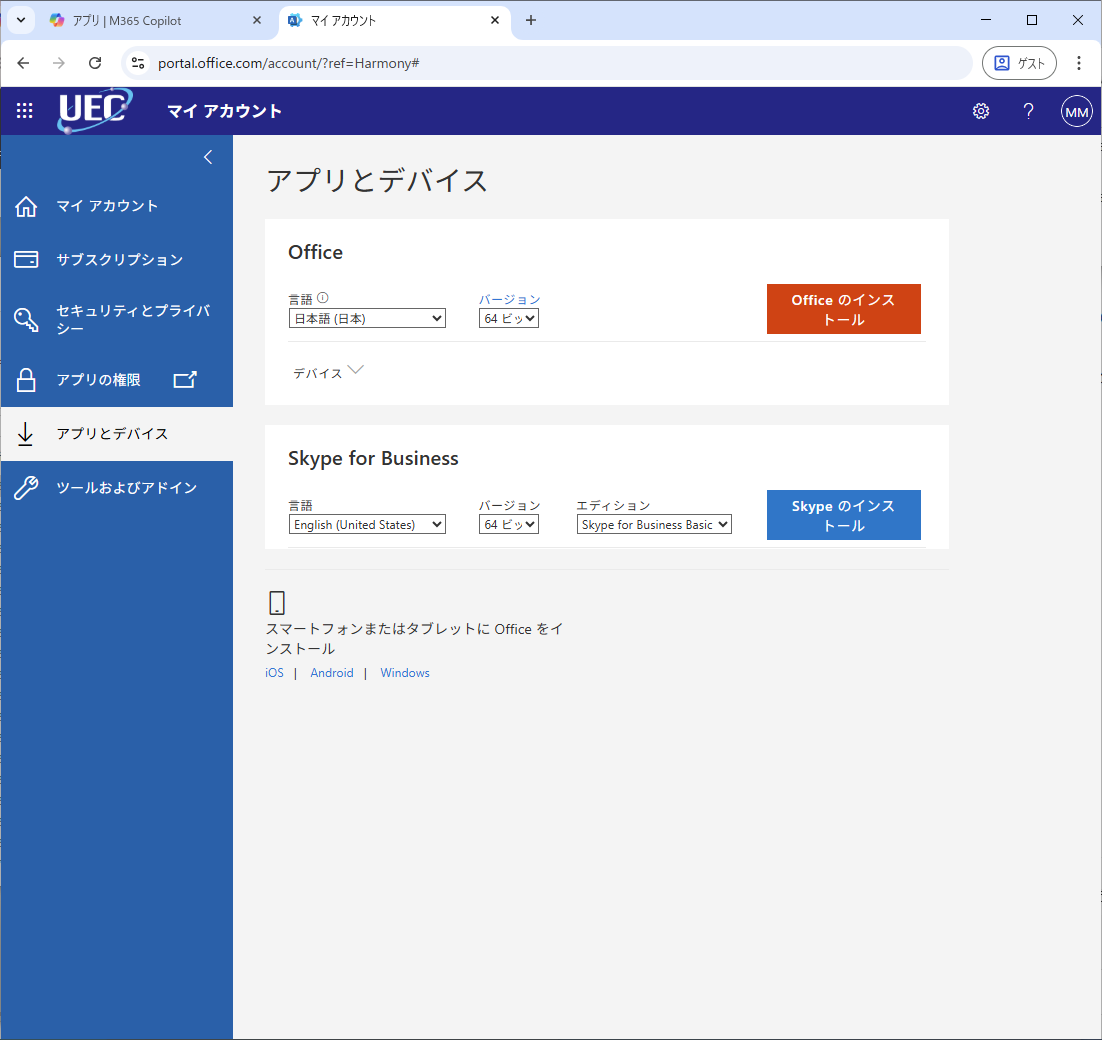Open the Skype language dropdown
The height and width of the screenshot is (1040, 1102).
coord(367,525)
